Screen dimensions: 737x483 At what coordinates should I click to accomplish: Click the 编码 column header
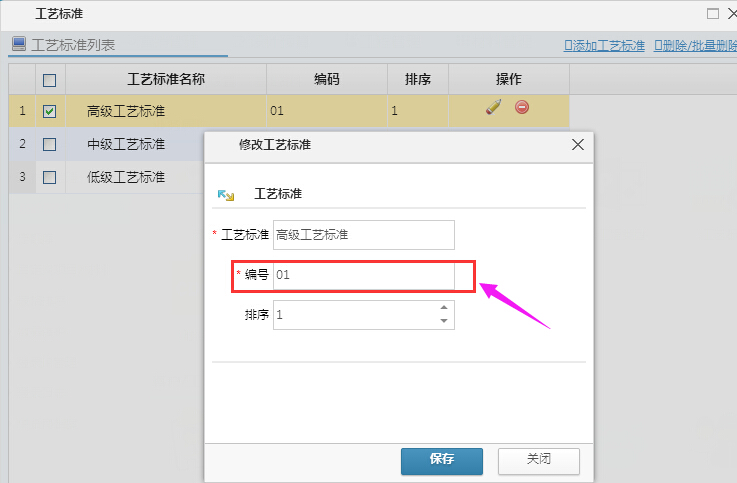coord(327,79)
